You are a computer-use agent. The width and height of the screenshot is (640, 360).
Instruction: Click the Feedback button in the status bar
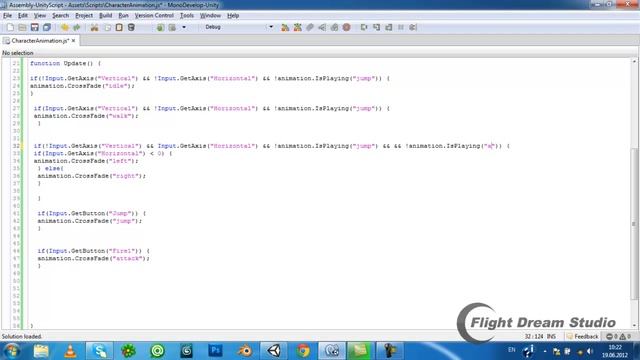pos(582,336)
